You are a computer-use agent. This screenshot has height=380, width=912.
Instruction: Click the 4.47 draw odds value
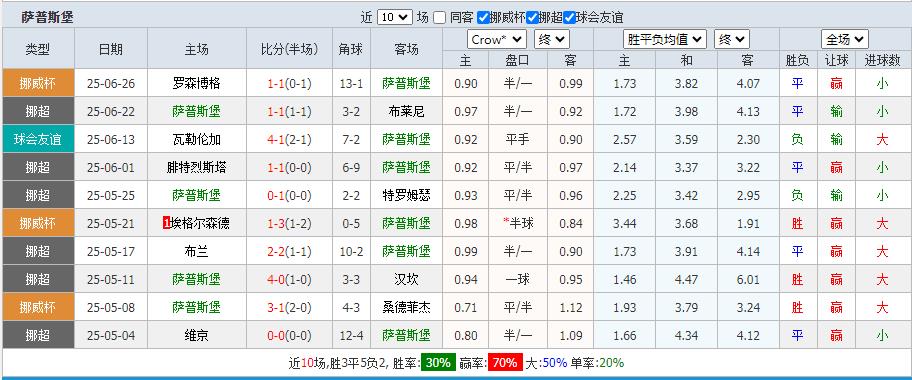tap(686, 279)
